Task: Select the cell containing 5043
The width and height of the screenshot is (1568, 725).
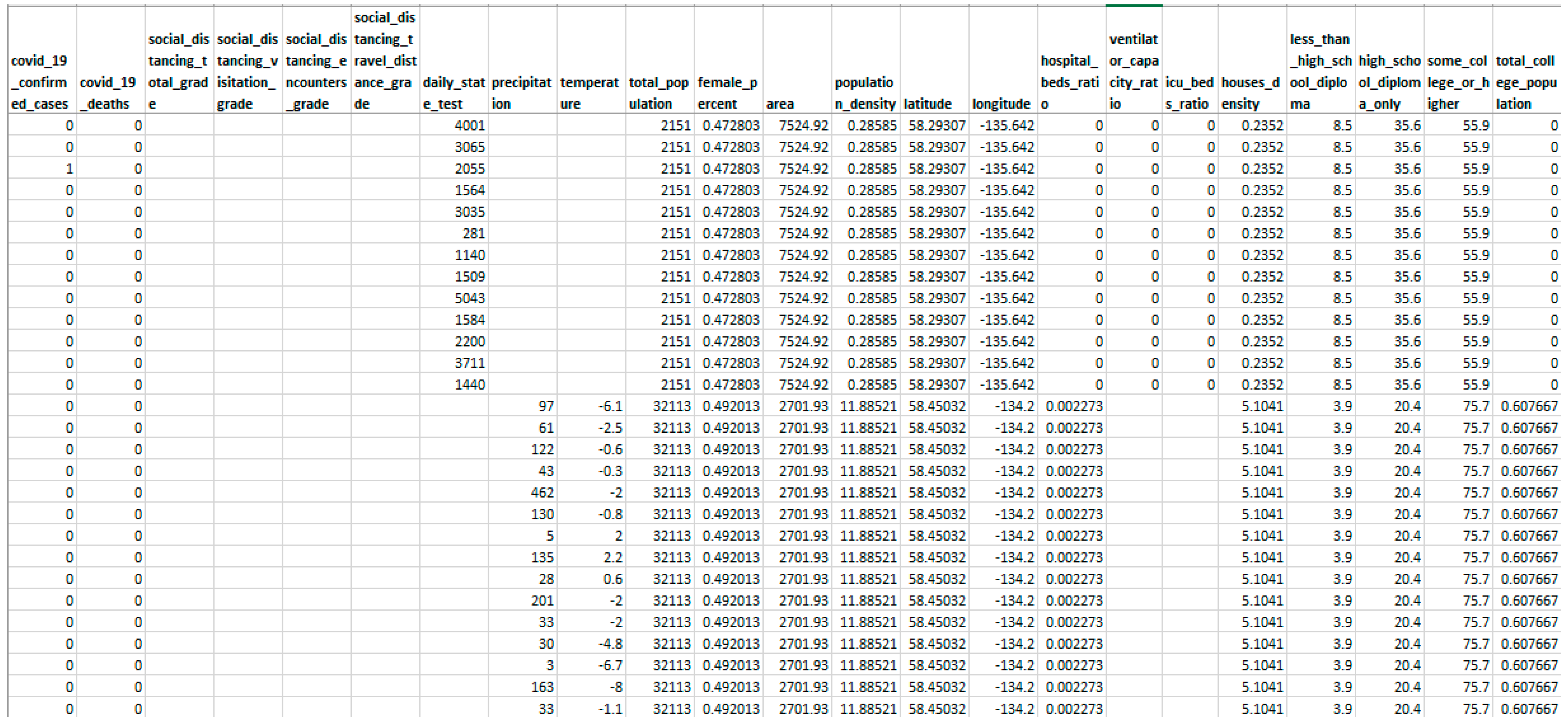Action: pyautogui.click(x=469, y=298)
